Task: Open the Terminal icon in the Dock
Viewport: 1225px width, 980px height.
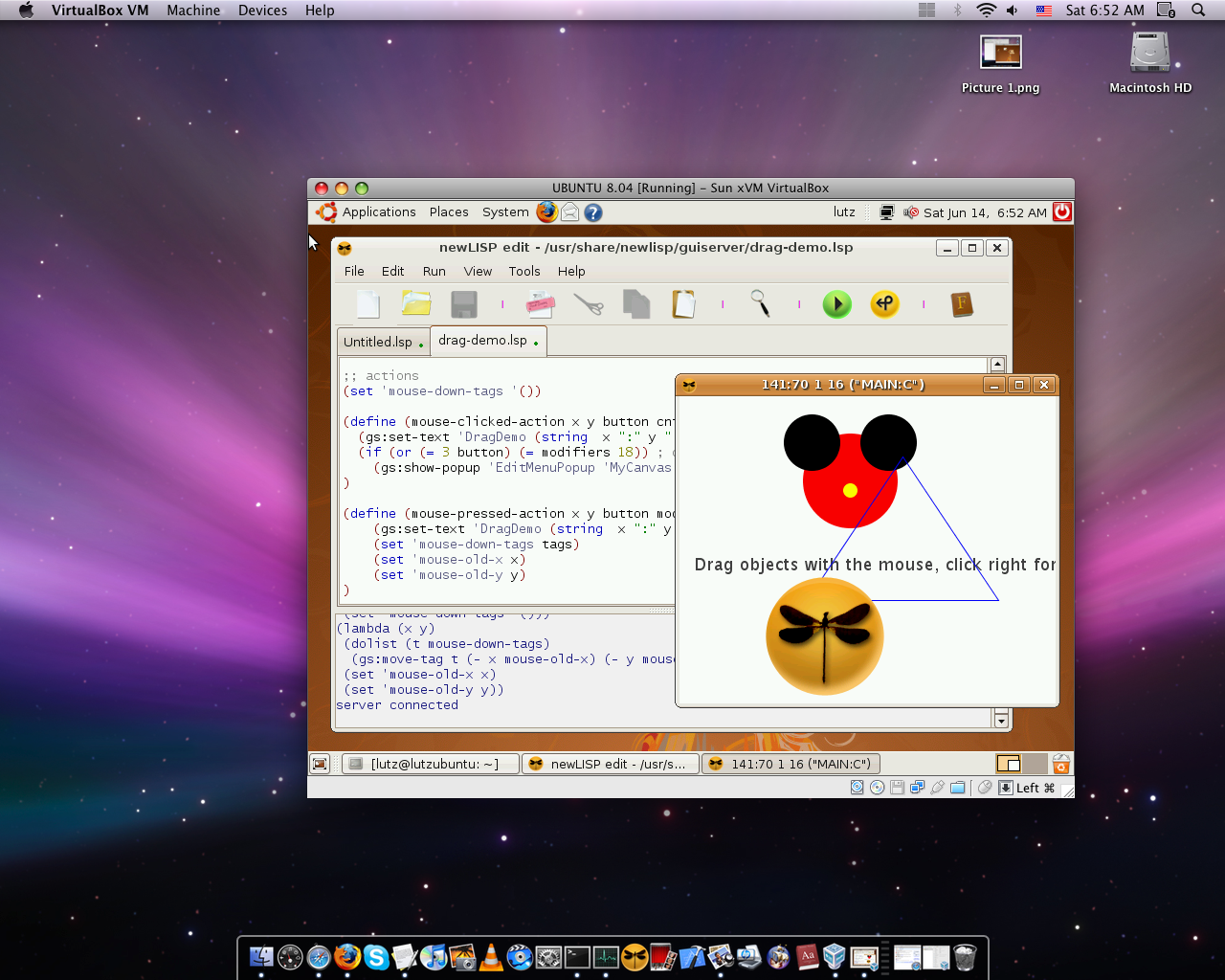Action: [577, 956]
